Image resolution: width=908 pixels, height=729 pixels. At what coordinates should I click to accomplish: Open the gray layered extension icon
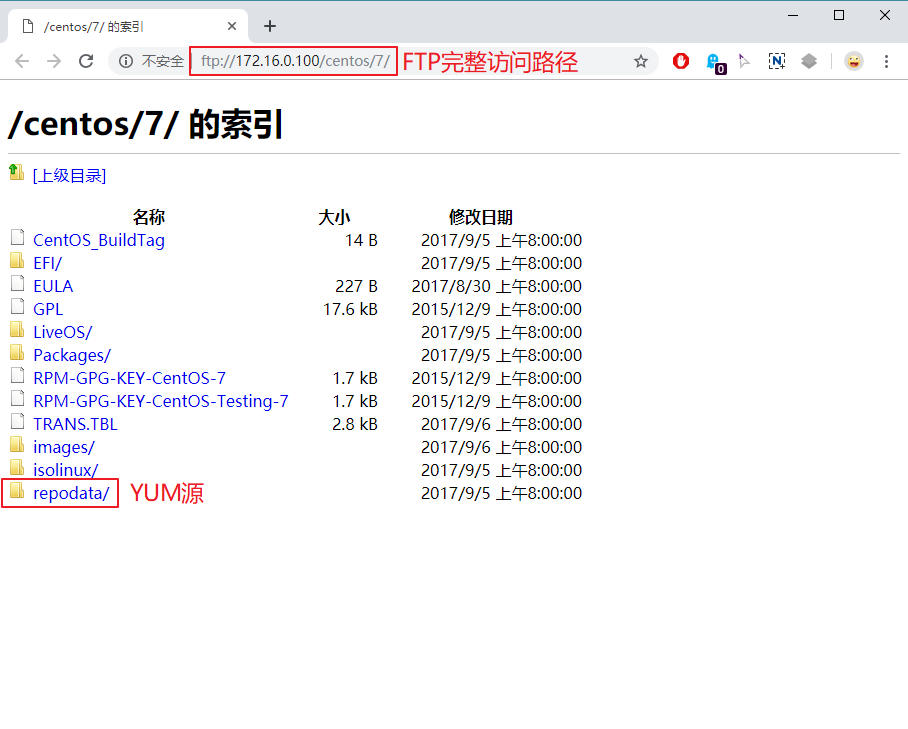[x=809, y=61]
